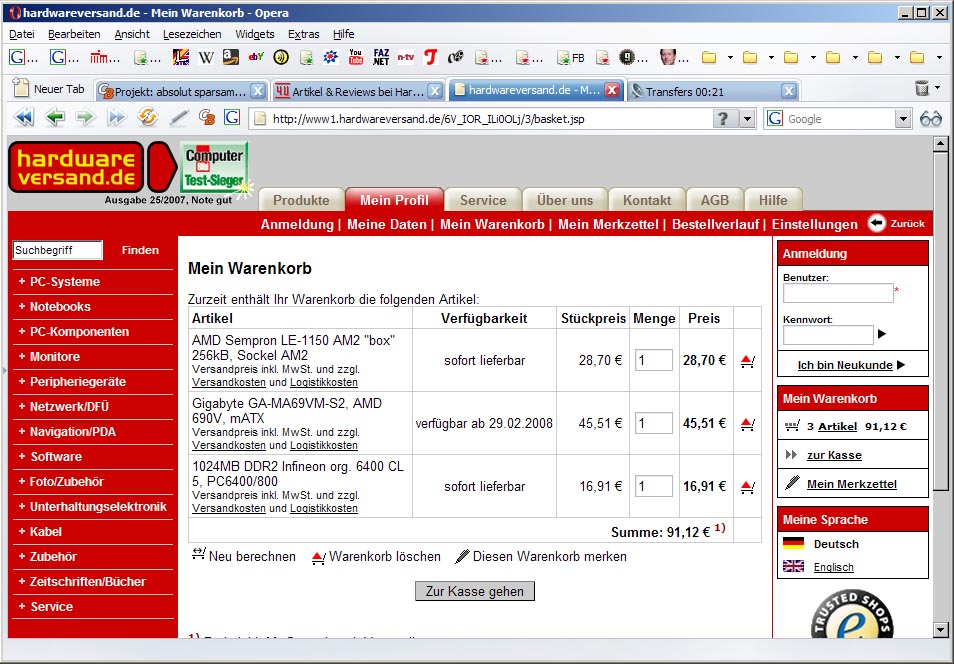954x664 pixels.
Task: Remove AMD Sempron LE-1150 from the basket
Action: pyautogui.click(x=748, y=361)
